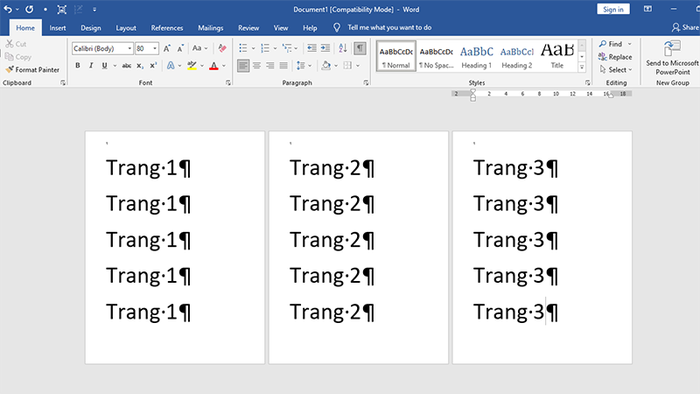Click the Format Painter tool
Viewport: 700px width, 394px height.
pos(32,70)
